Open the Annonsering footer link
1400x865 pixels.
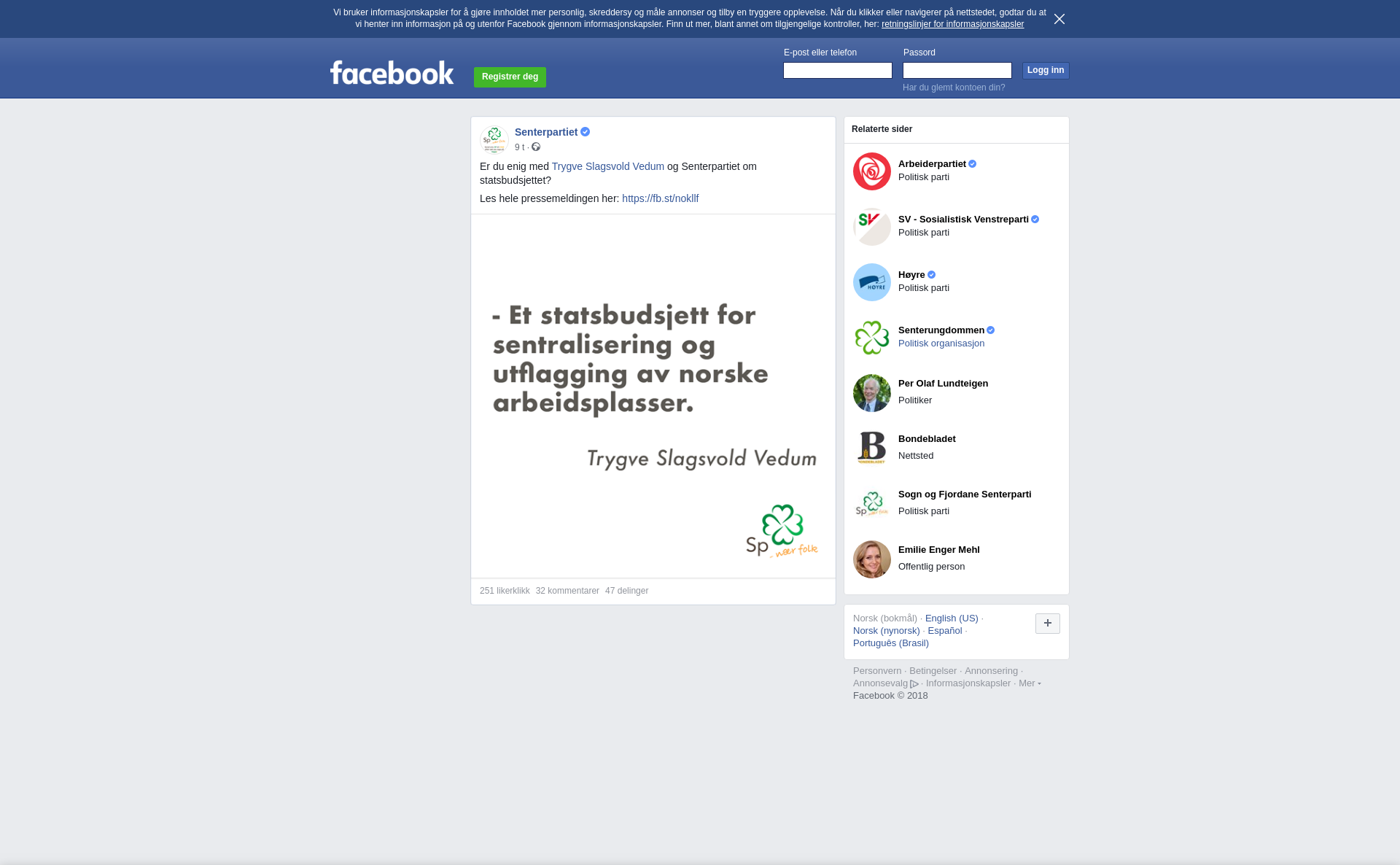tap(991, 671)
